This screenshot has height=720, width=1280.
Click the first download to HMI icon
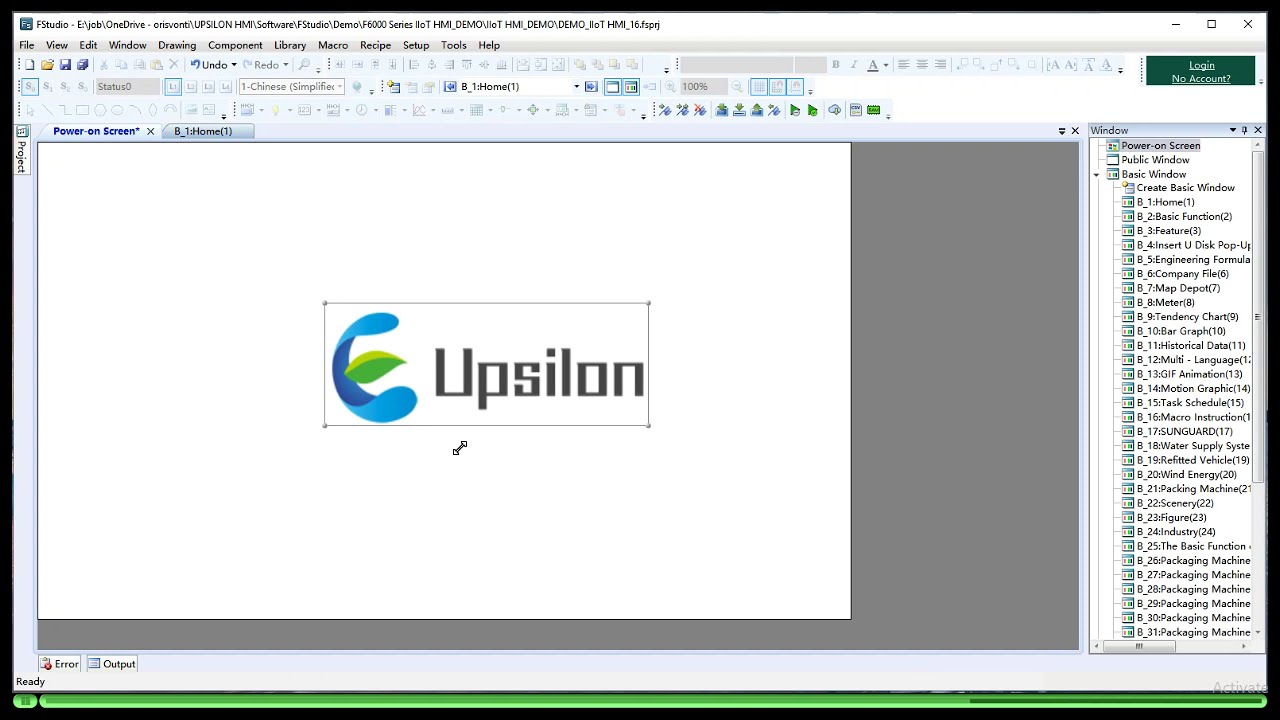[x=721, y=110]
